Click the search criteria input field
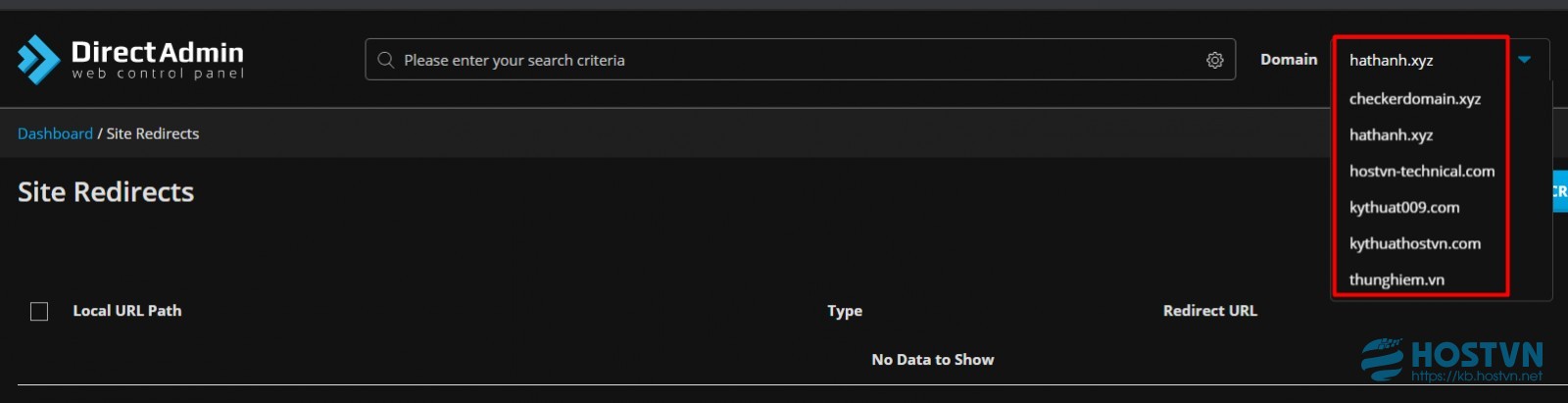Viewport: 1568px width, 403px height. point(800,60)
